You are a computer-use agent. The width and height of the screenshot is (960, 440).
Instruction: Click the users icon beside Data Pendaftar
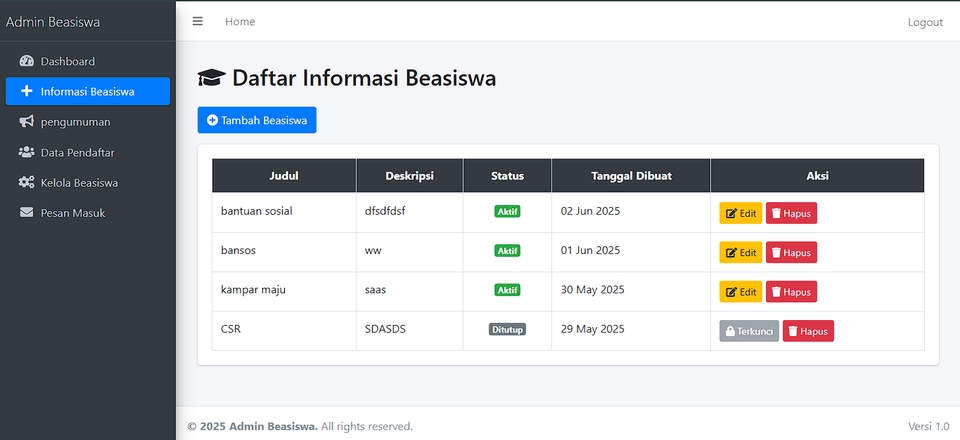(27, 152)
